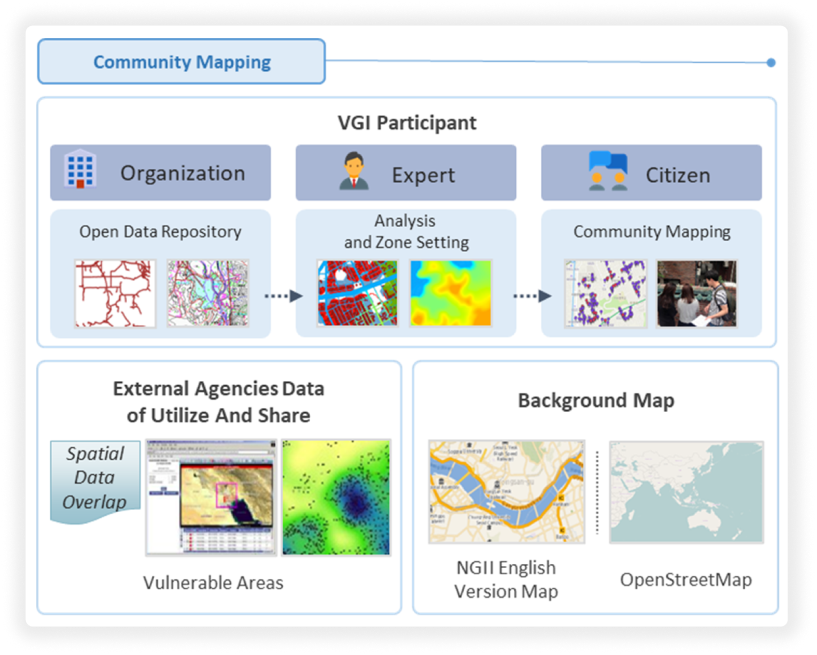Screen dimensions: 817x655
Task: Click the Expert person icon
Action: [x=354, y=171]
